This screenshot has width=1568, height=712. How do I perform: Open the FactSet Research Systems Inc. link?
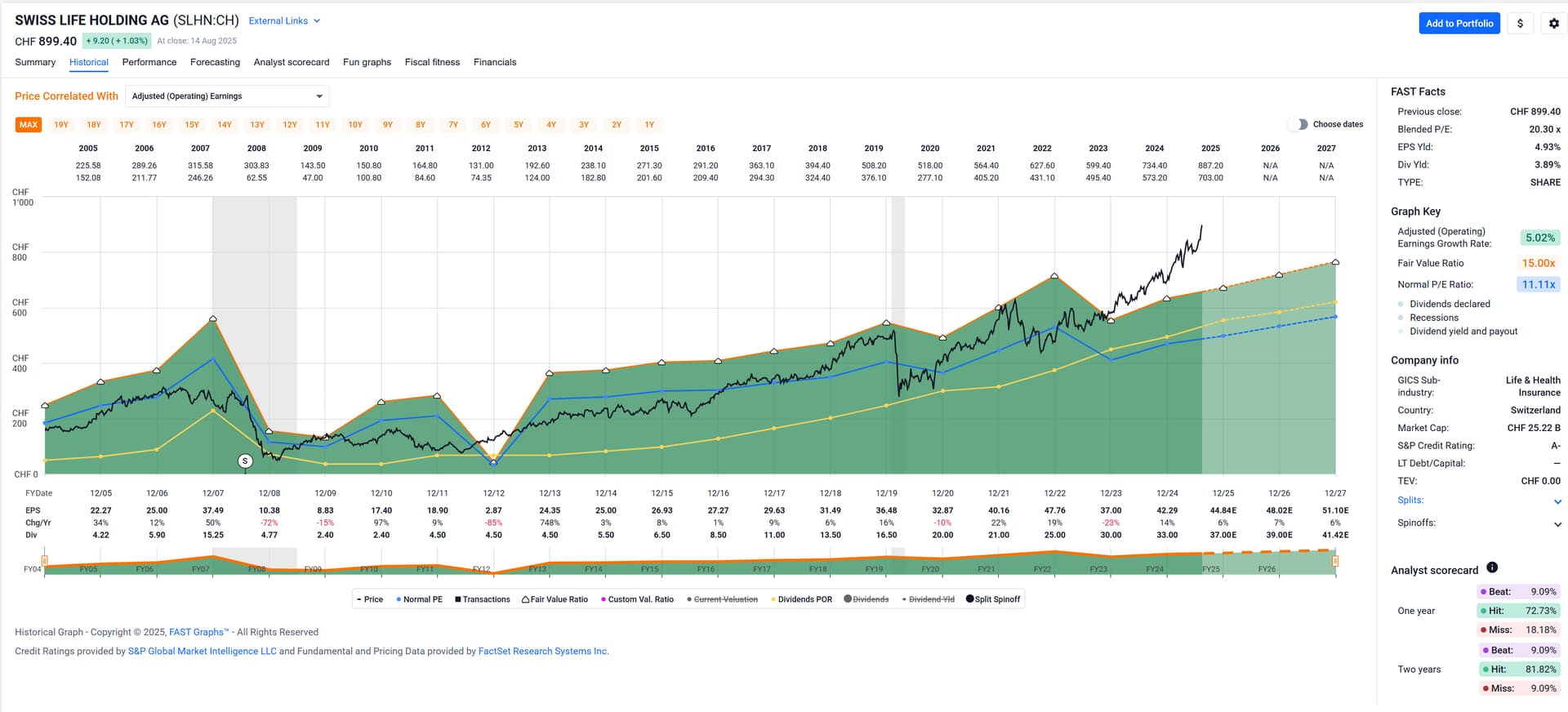click(x=543, y=652)
